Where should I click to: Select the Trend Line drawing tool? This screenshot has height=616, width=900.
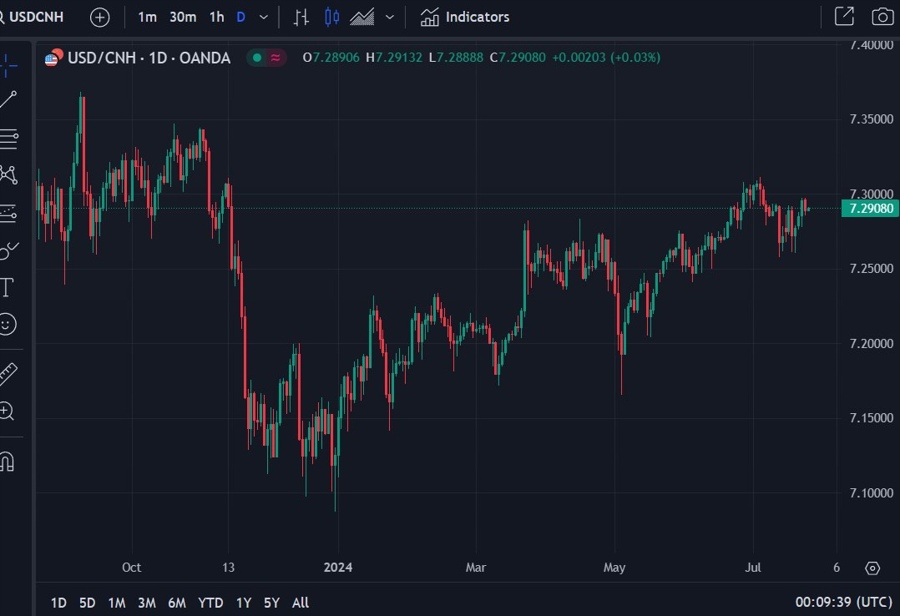point(8,100)
